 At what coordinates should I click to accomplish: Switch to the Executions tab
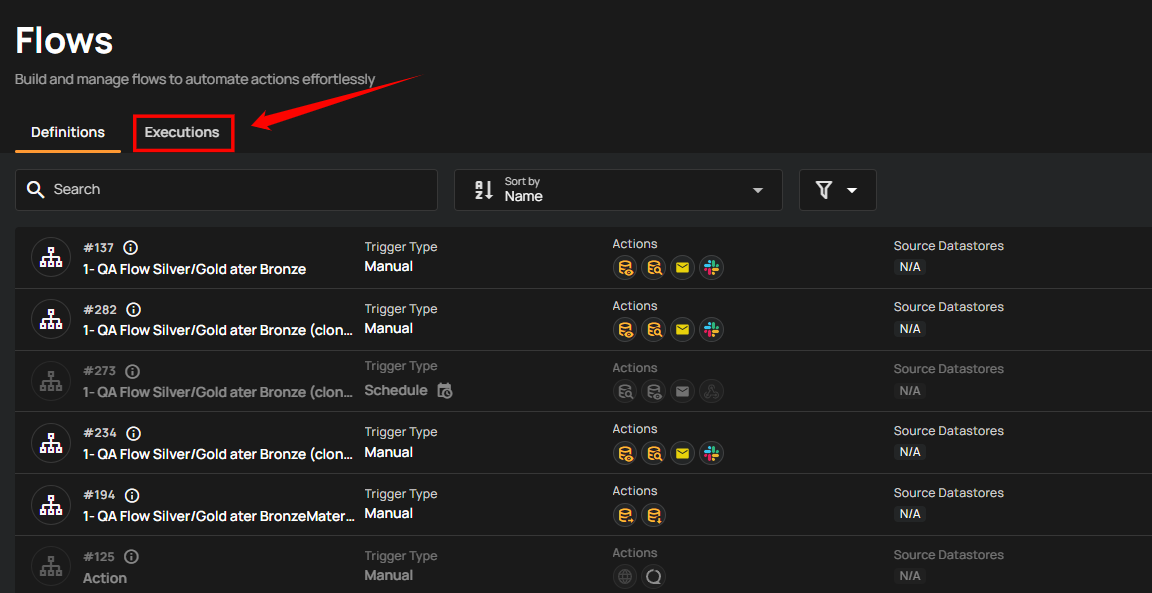pos(182,132)
